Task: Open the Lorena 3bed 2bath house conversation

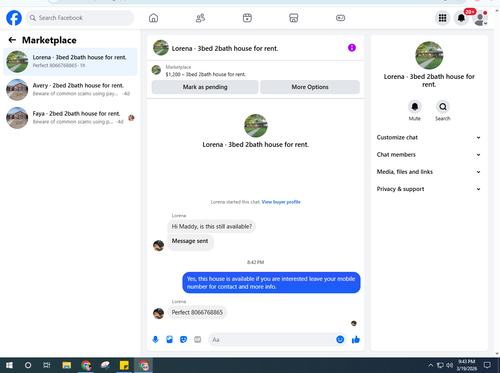Action: tap(70, 62)
